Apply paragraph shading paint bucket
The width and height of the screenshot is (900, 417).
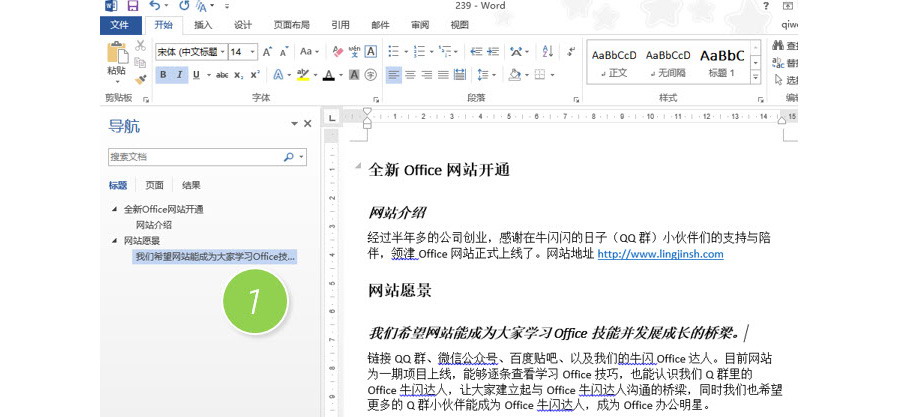(x=514, y=75)
